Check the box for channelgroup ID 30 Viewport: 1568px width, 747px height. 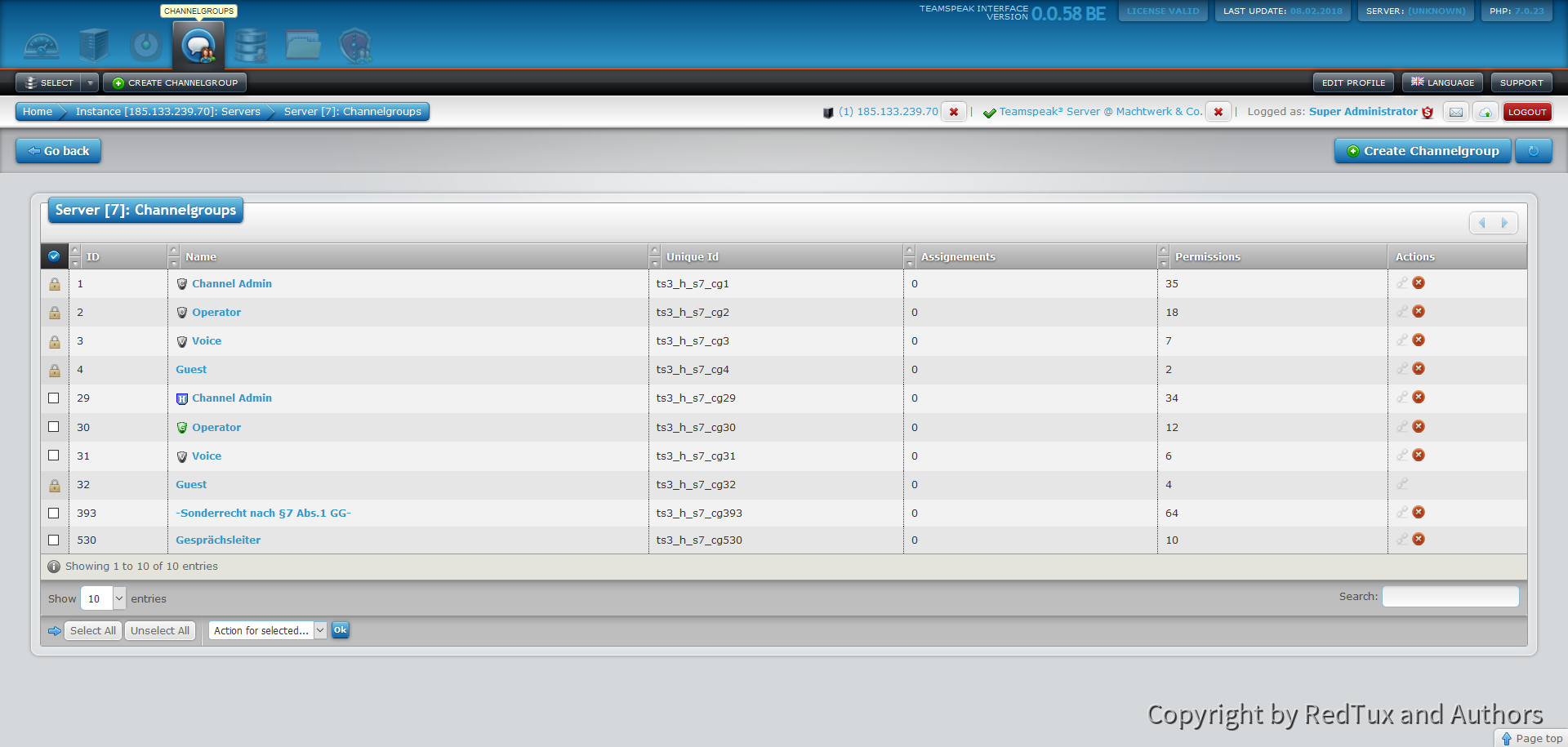click(54, 426)
